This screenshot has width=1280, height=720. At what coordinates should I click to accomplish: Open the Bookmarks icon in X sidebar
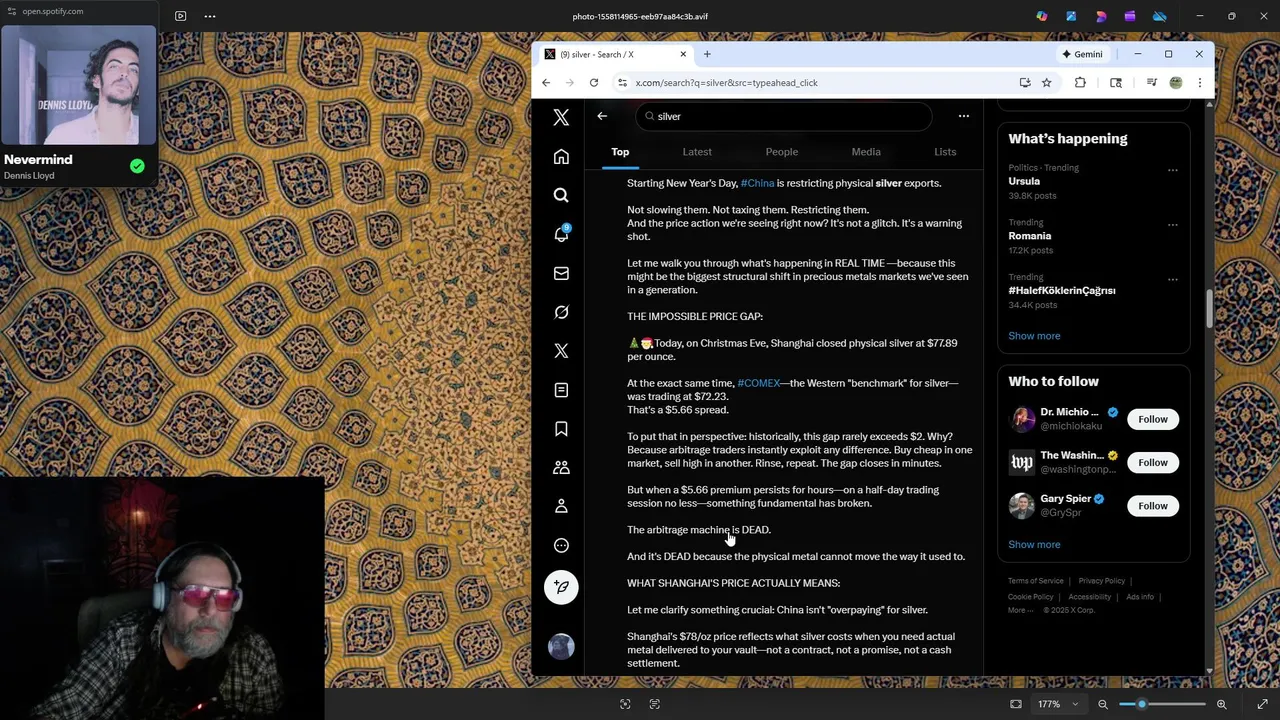(561, 429)
